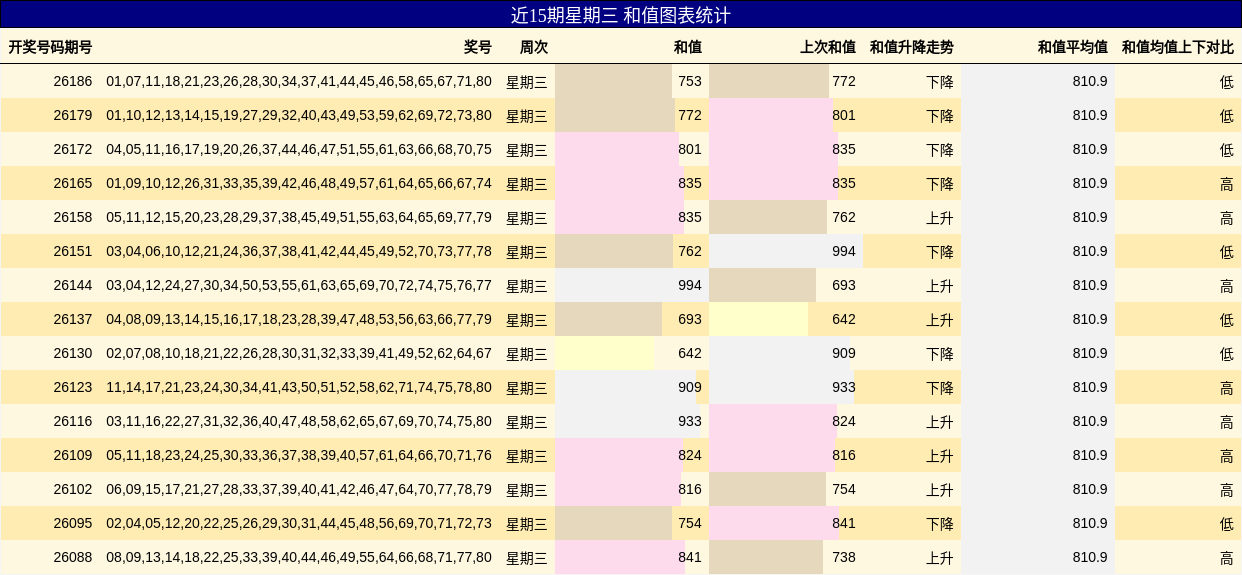The width and height of the screenshot is (1242, 575).
Task: Click the 和值均值上下对比 column header
Action: pyautogui.click(x=1178, y=47)
